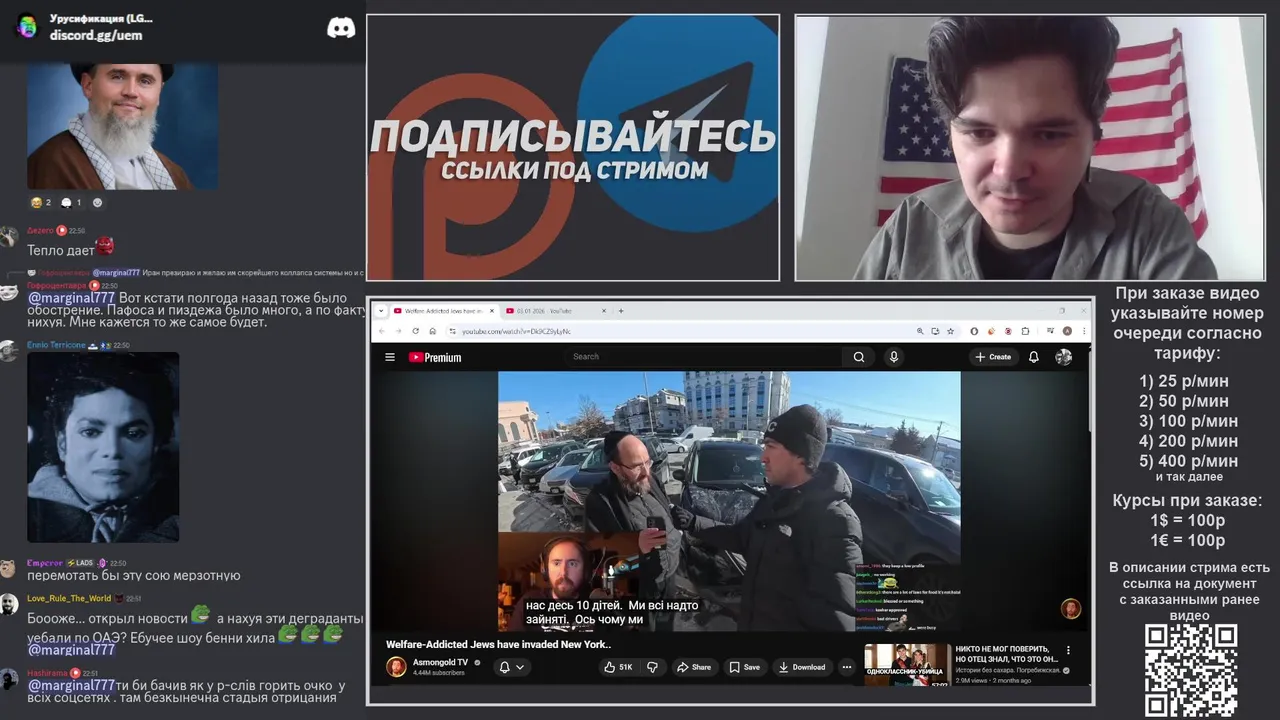This screenshot has height=720, width=1280.
Task: Open the subscription notification bell dropdown
Action: [511, 667]
